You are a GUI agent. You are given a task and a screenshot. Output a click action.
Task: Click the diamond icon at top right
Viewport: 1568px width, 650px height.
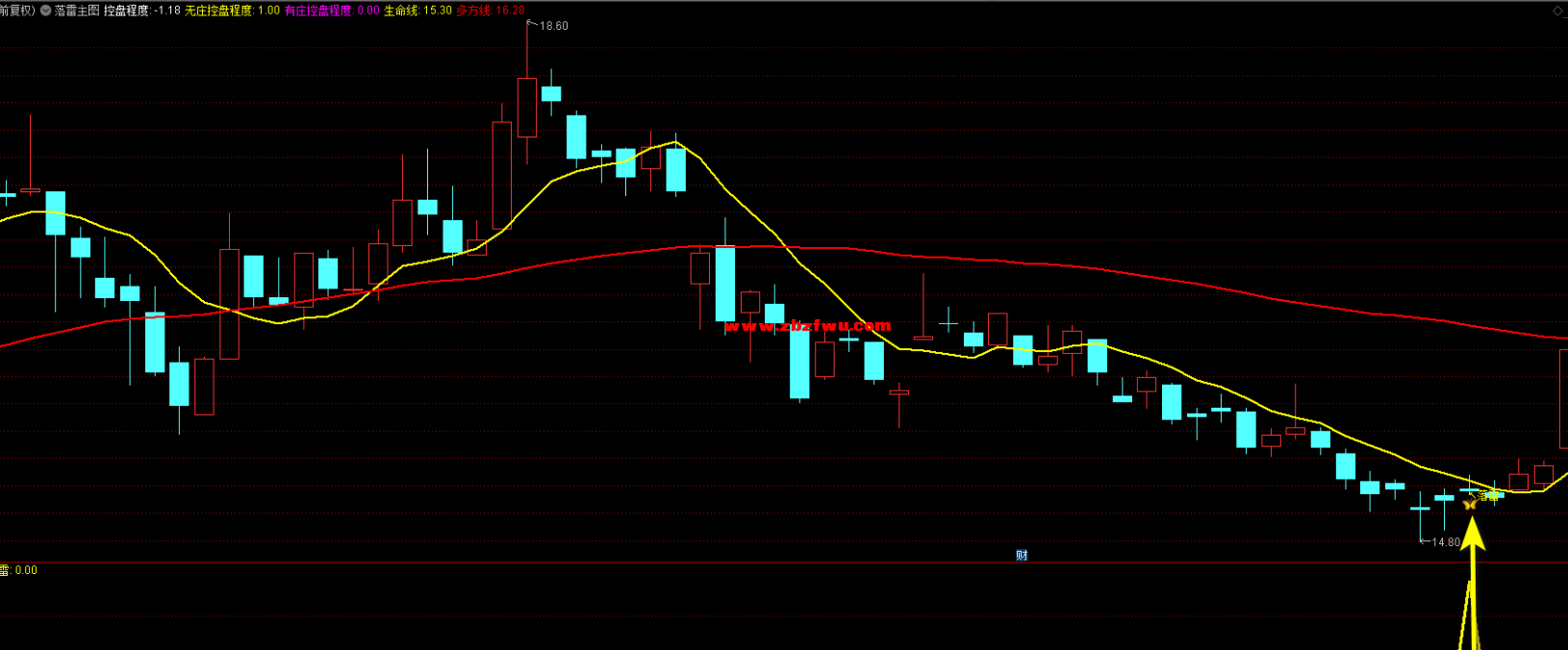point(1557,11)
